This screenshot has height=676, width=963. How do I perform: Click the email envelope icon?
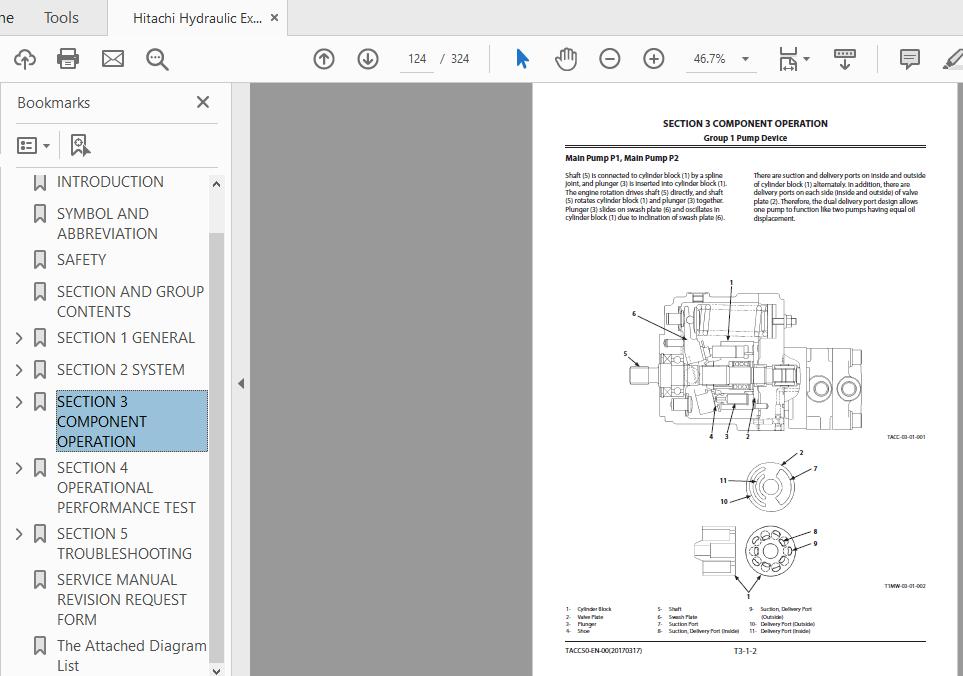pos(113,59)
